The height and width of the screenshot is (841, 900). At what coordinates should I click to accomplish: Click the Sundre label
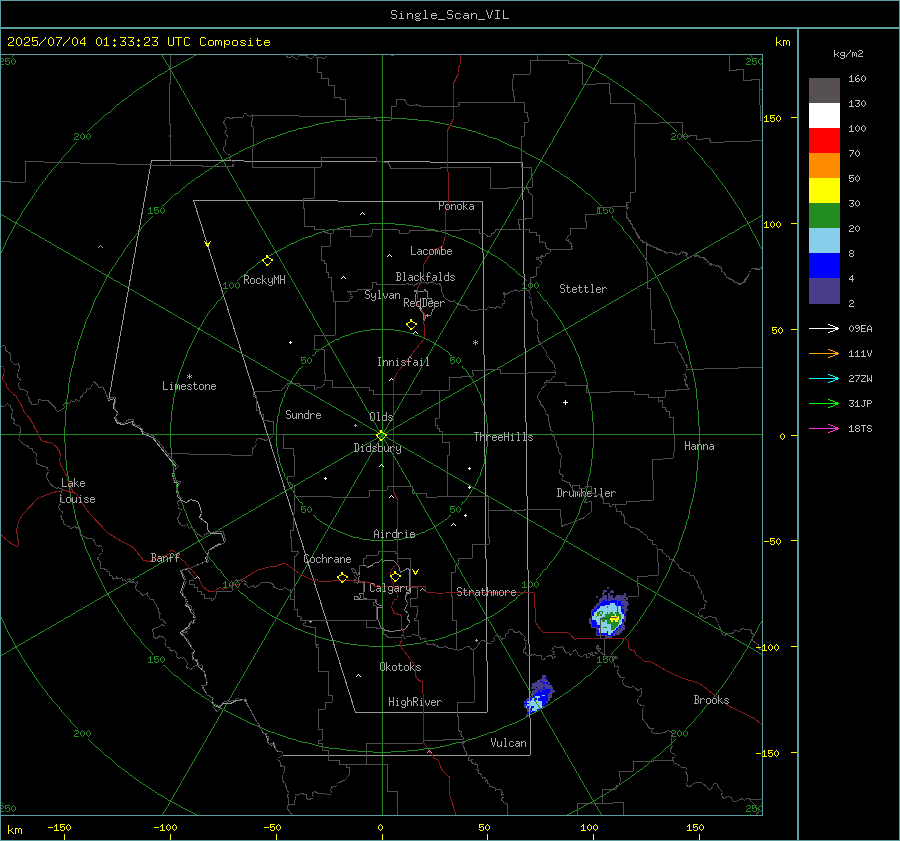pos(303,415)
